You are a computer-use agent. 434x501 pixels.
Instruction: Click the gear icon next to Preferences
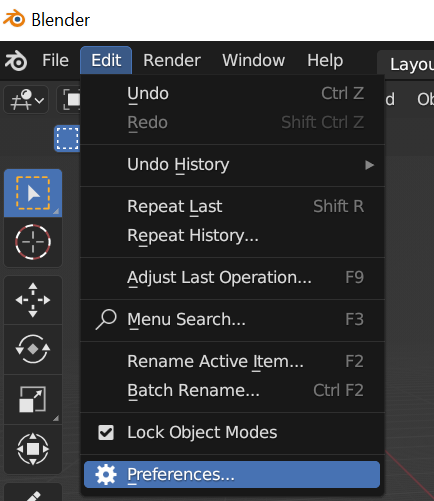click(x=106, y=475)
